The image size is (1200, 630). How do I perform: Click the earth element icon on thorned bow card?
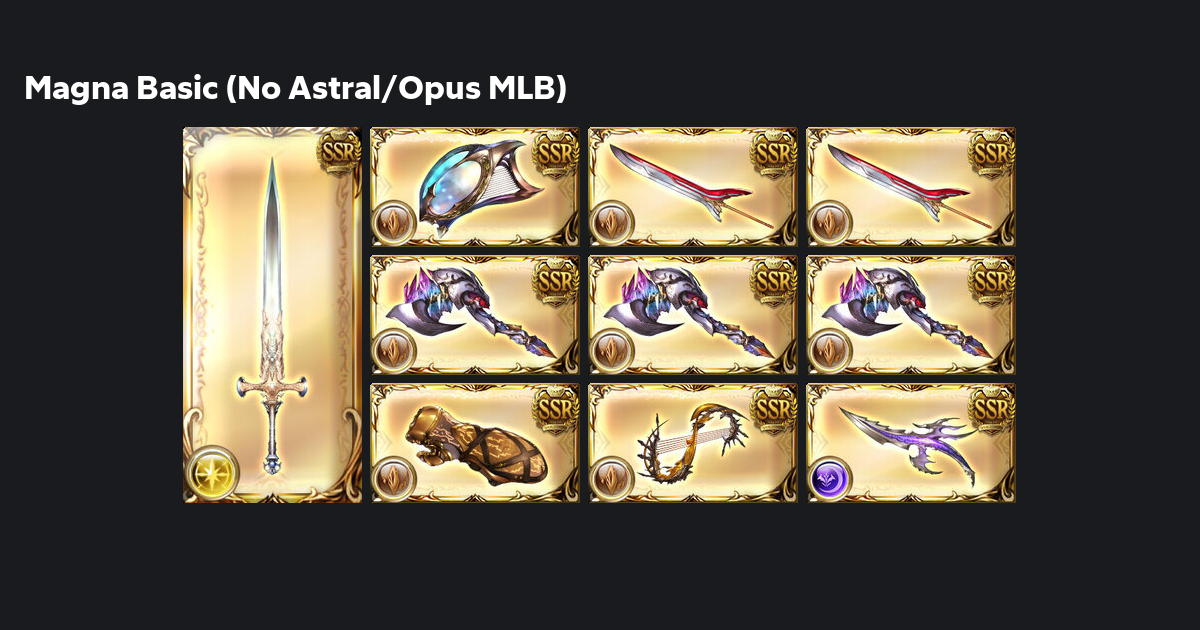pyautogui.click(x=611, y=478)
